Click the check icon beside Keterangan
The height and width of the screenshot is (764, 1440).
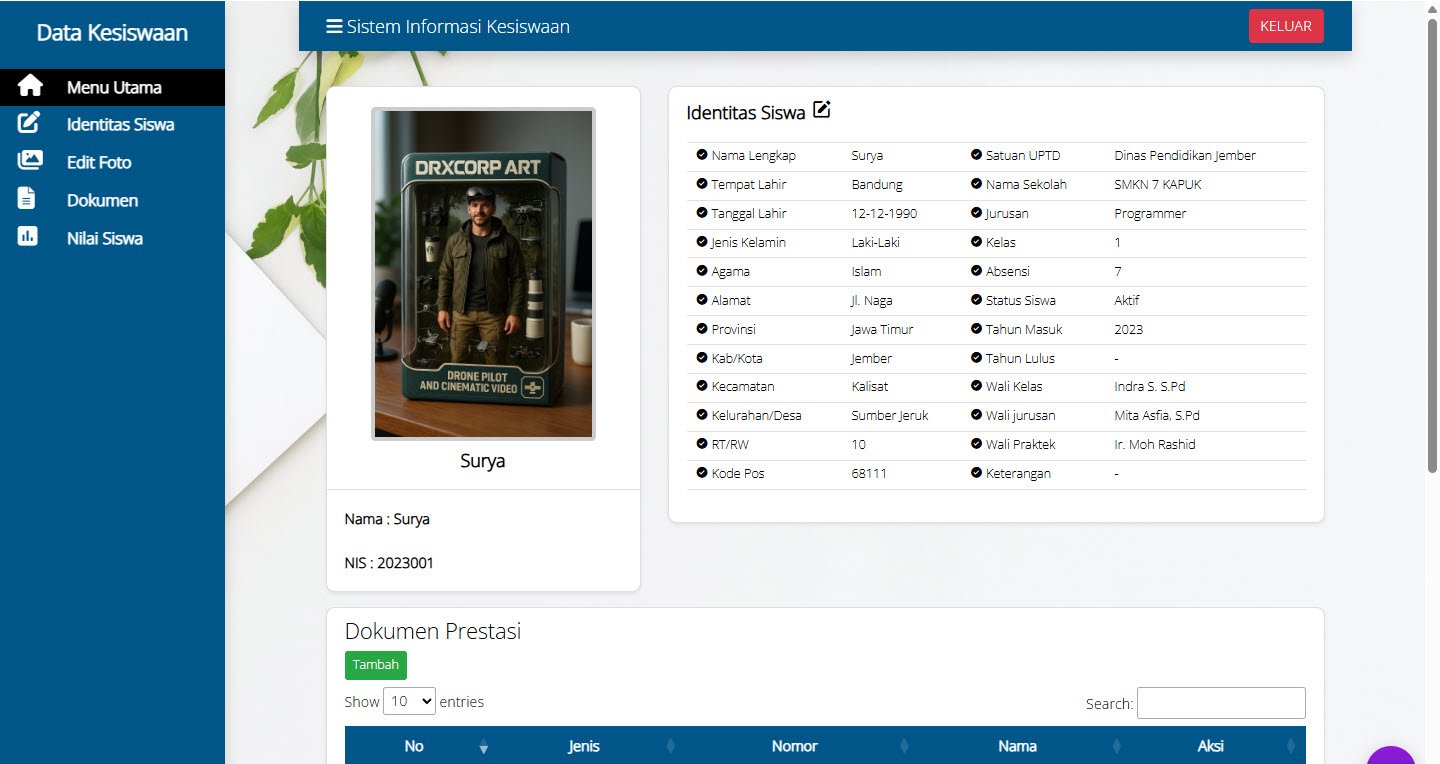[x=977, y=473]
